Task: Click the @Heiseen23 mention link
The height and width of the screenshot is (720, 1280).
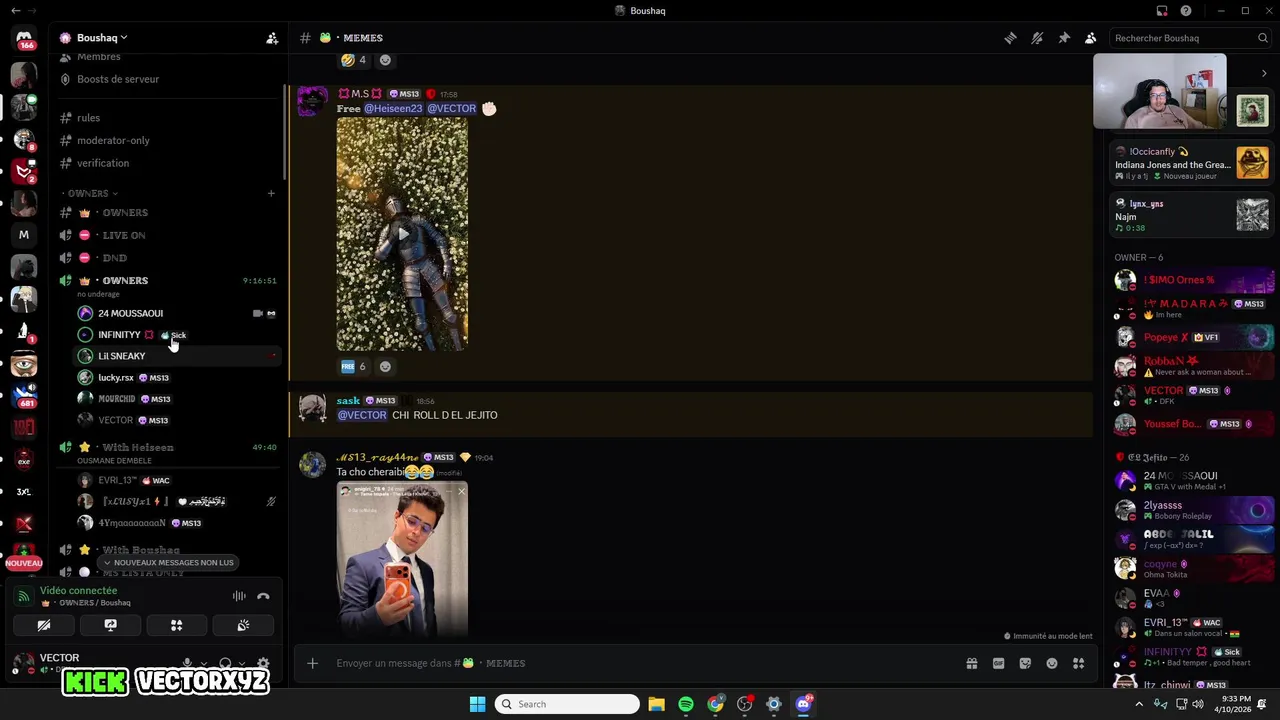Action: tap(393, 108)
